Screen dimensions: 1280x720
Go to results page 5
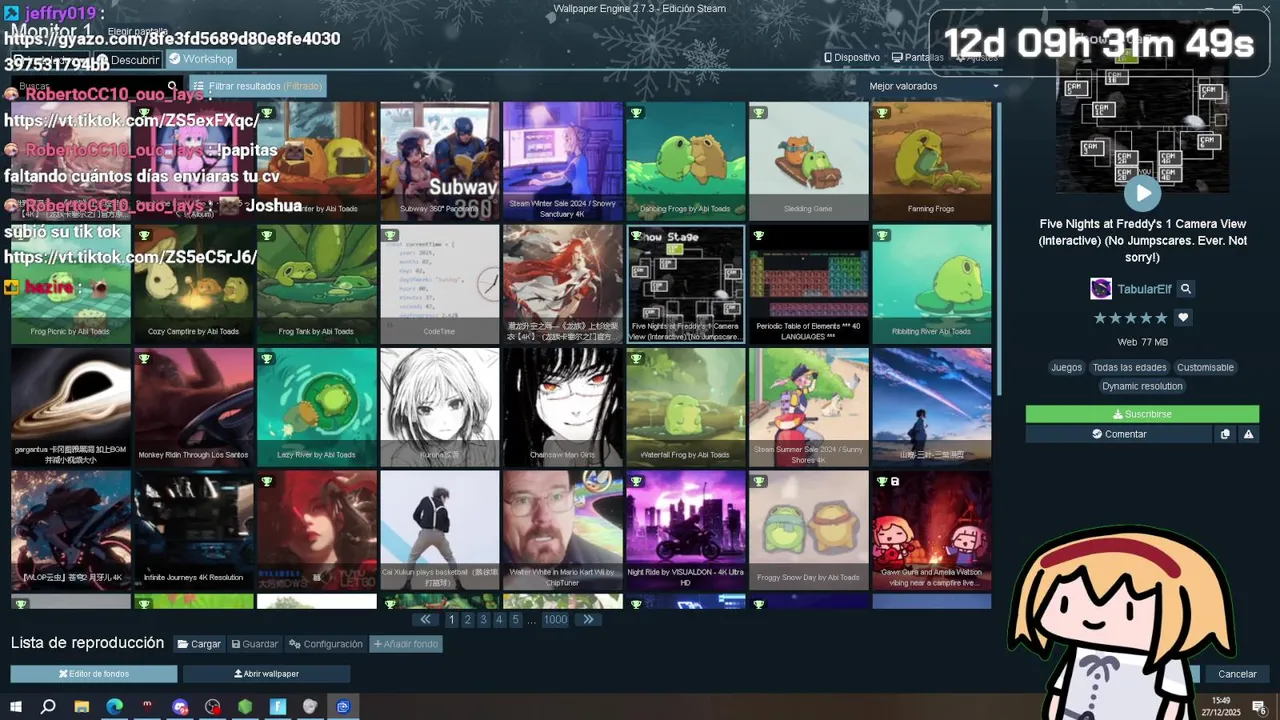pyautogui.click(x=515, y=619)
